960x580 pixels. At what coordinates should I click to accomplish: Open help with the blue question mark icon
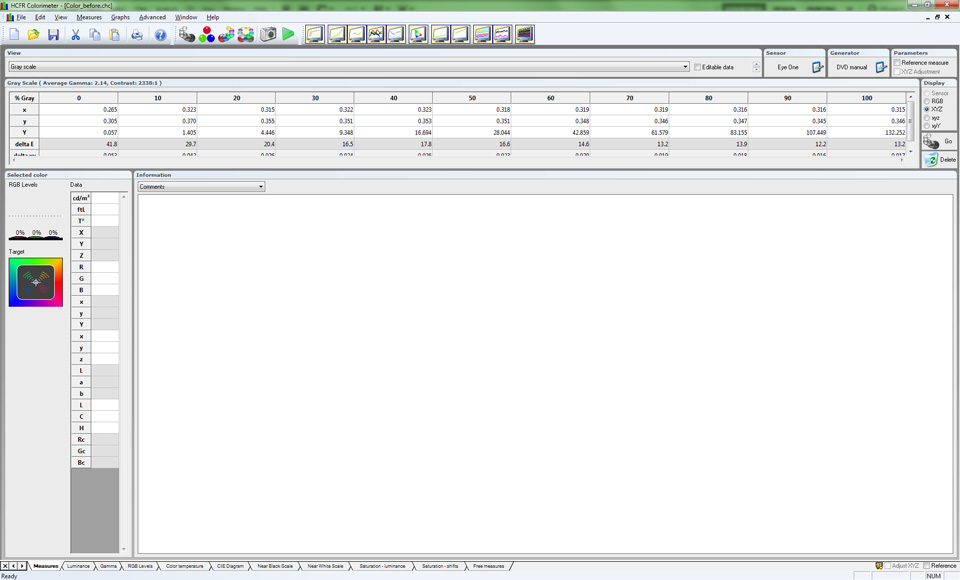160,35
